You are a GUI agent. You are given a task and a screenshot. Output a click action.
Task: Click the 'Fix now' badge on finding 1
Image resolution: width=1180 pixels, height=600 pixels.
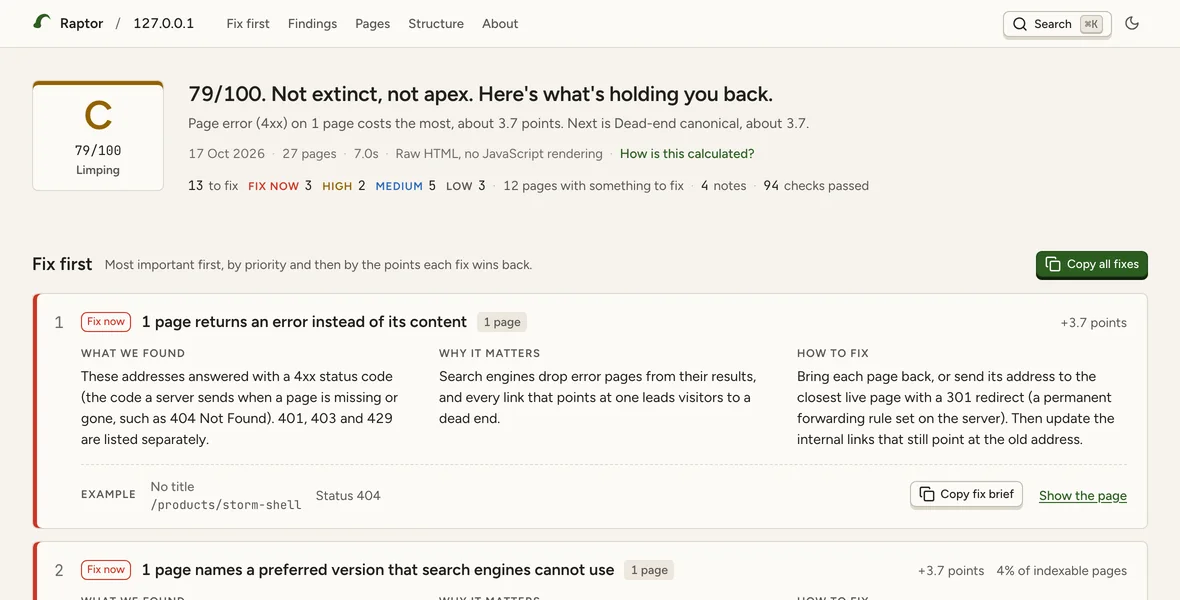pos(106,321)
